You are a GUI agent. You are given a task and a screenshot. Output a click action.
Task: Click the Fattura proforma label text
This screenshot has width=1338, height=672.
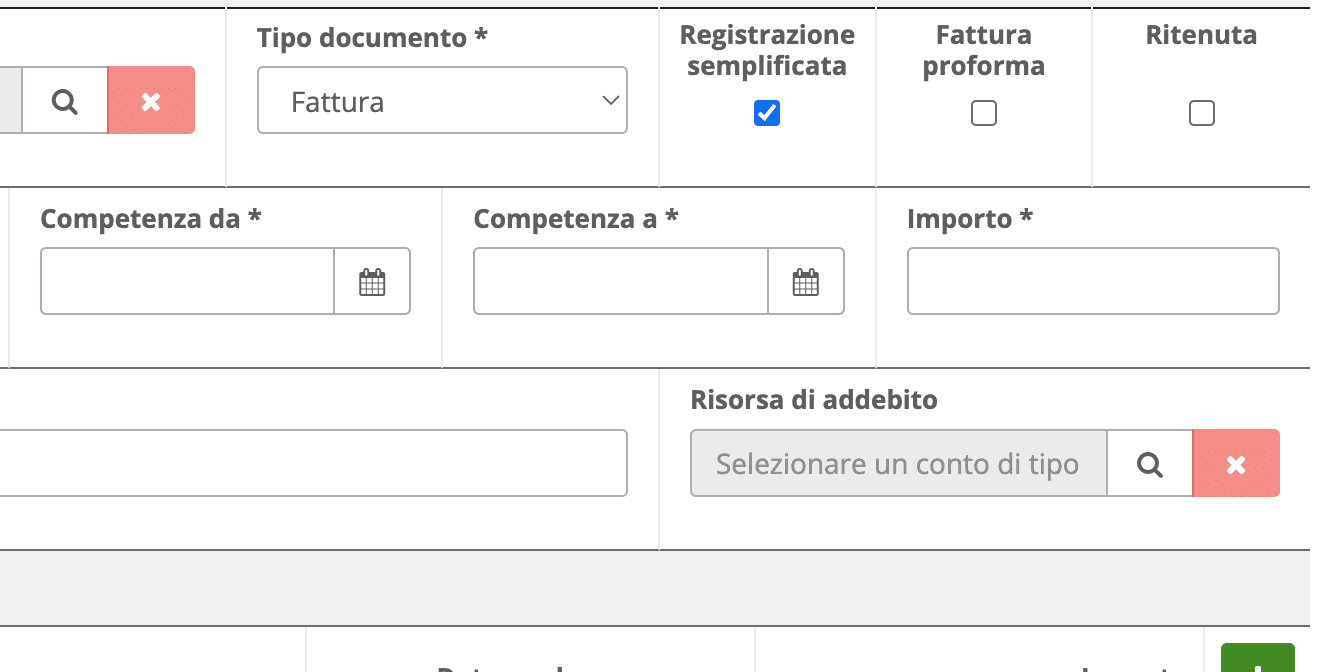pyautogui.click(x=984, y=51)
